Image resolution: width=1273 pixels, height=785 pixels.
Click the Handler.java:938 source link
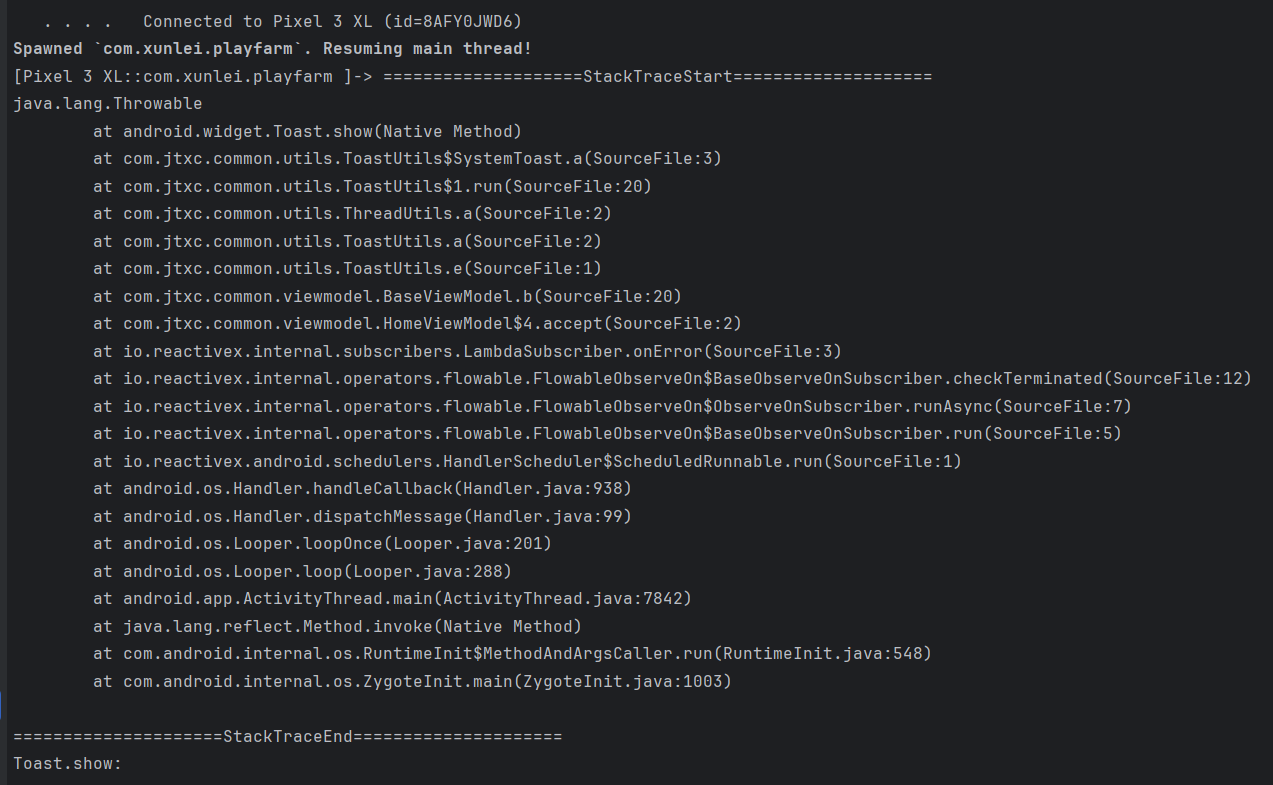547,489
